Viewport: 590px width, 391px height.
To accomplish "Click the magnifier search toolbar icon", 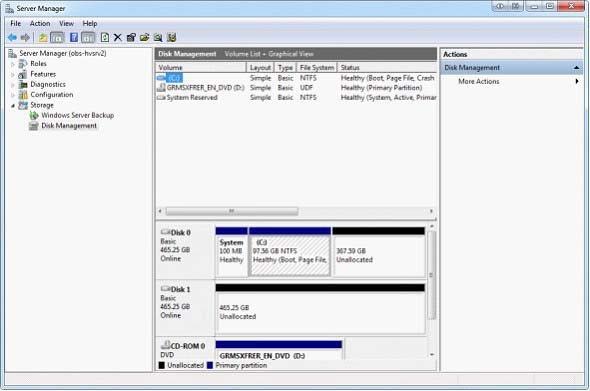I will 158,38.
